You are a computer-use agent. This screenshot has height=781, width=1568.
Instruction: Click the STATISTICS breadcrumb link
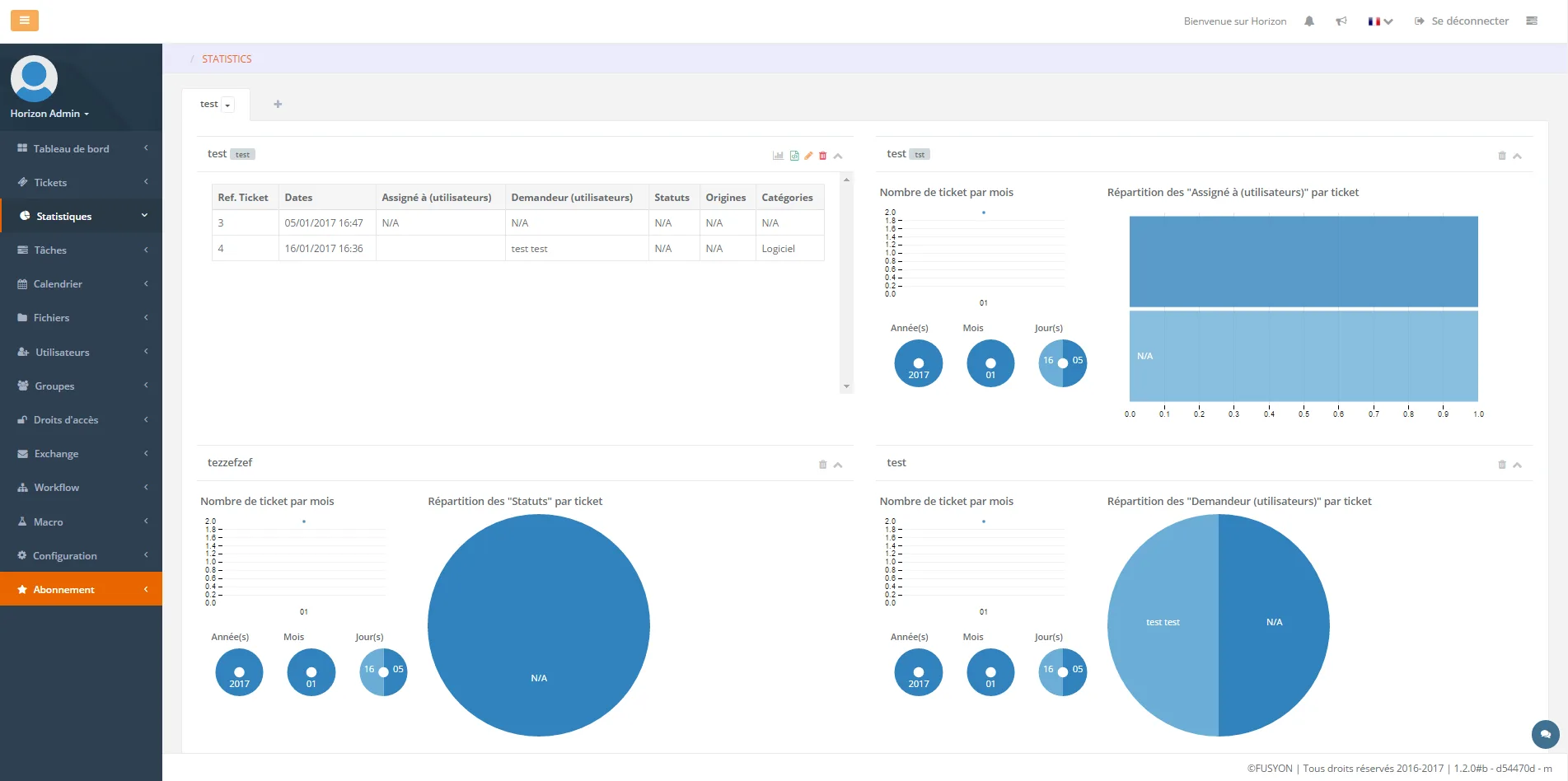227,59
